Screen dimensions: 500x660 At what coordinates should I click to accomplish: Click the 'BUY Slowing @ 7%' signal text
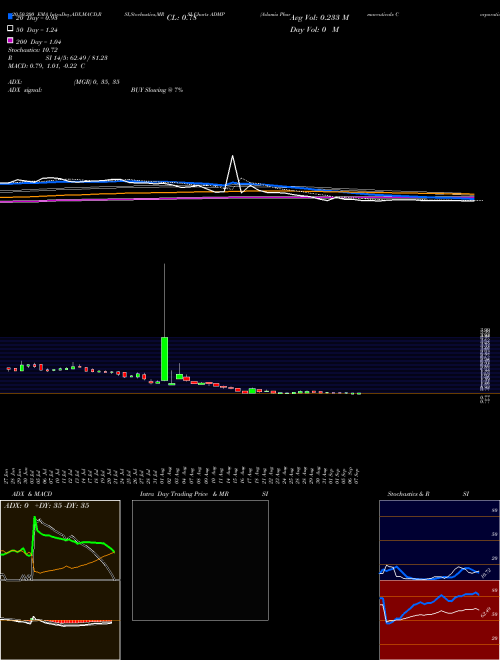(x=157, y=90)
